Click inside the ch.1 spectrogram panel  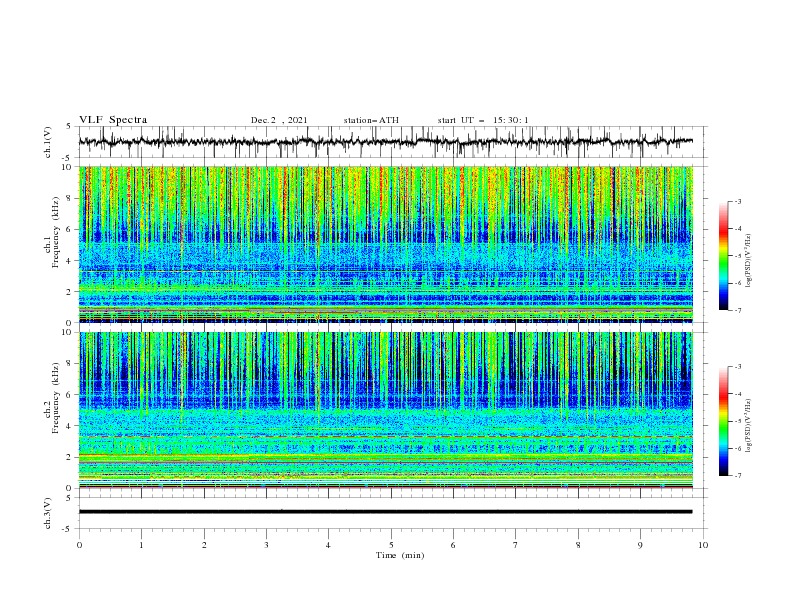(386, 244)
